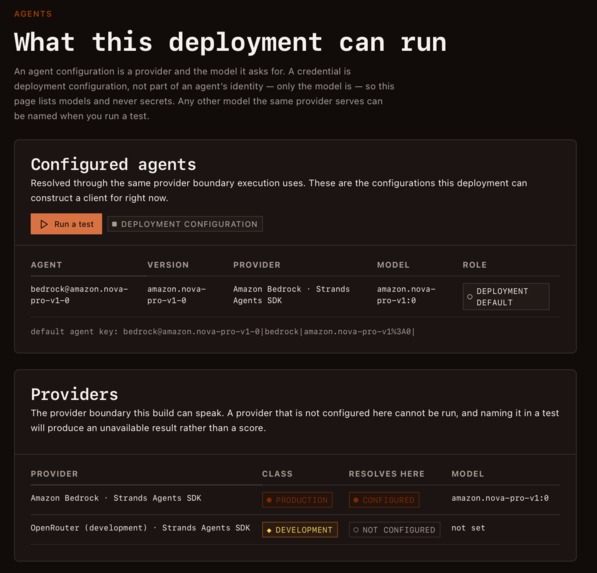
Task: Click the CONFIGURED status badge
Action: pos(384,500)
